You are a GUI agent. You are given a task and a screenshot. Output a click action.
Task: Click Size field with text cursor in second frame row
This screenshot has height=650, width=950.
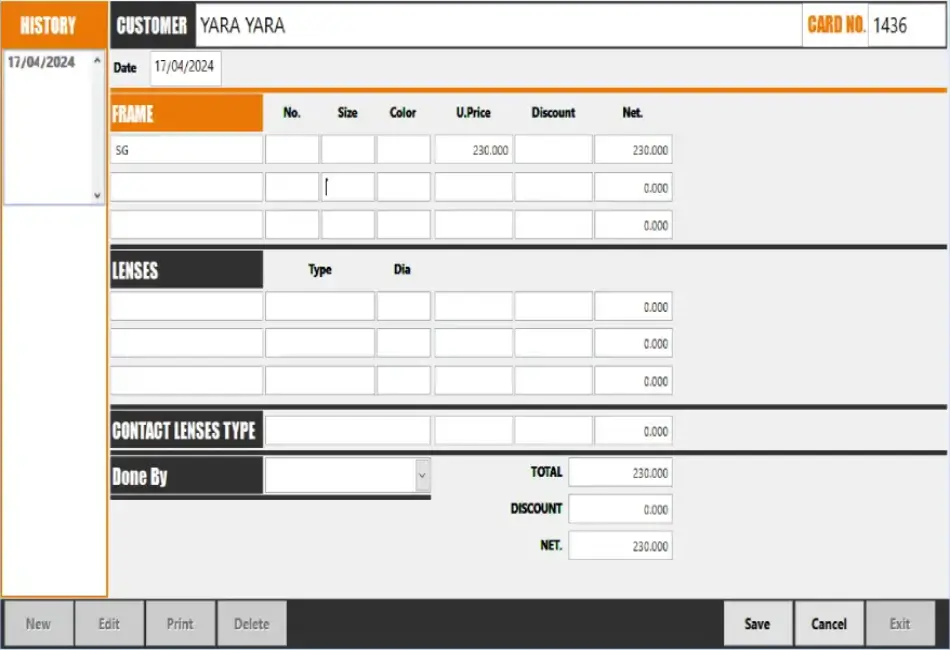point(348,187)
